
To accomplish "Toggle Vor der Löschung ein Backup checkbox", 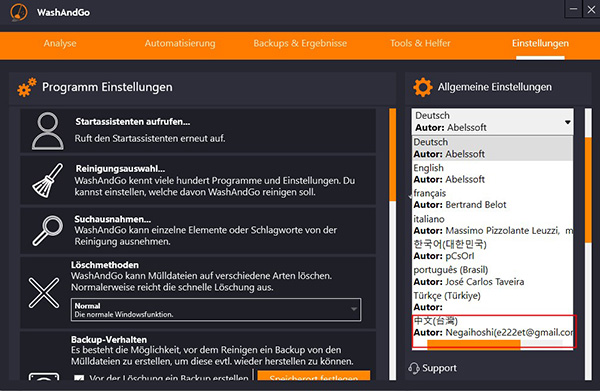I will (x=79, y=378).
